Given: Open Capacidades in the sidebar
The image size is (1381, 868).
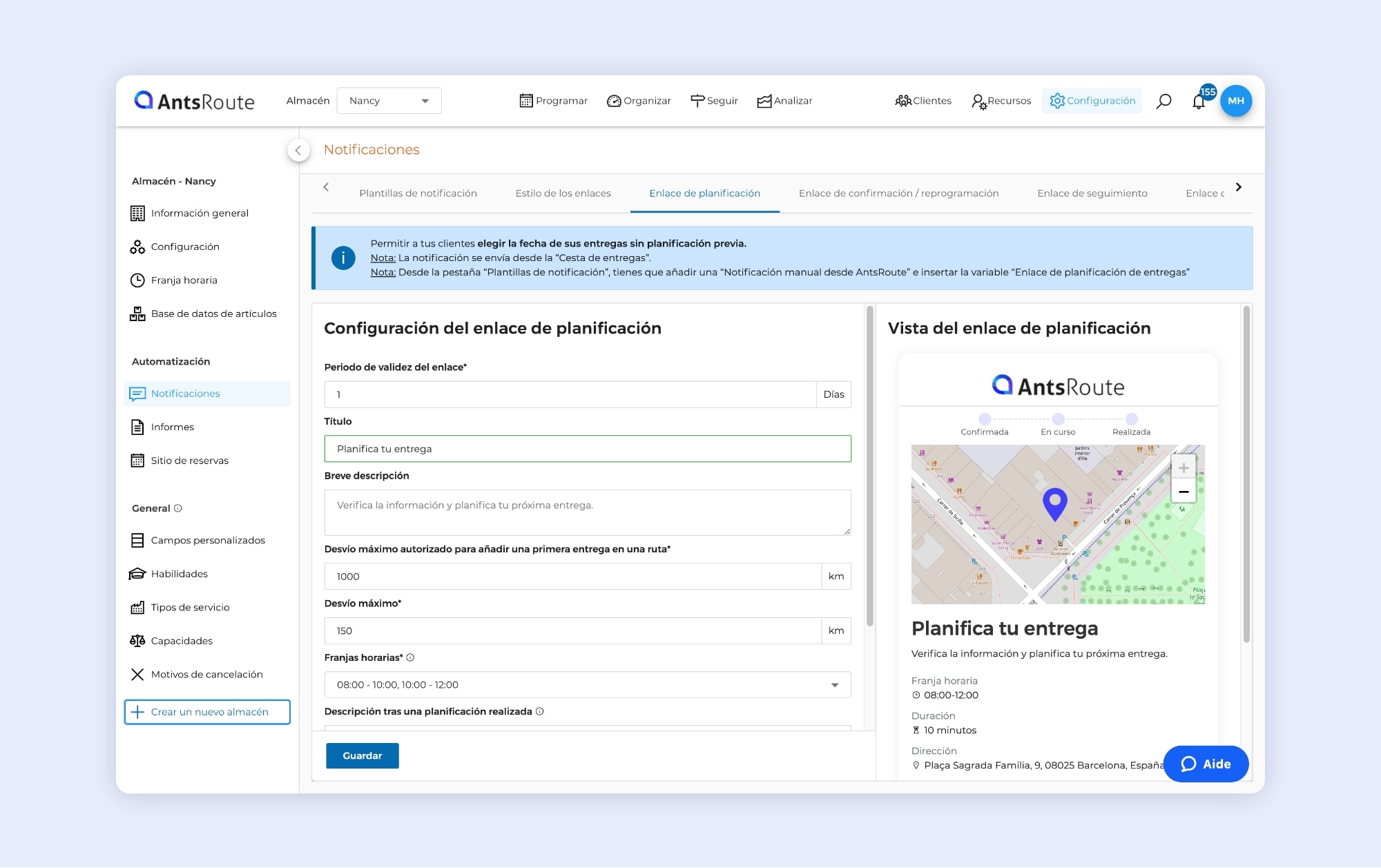Looking at the screenshot, I should point(182,641).
